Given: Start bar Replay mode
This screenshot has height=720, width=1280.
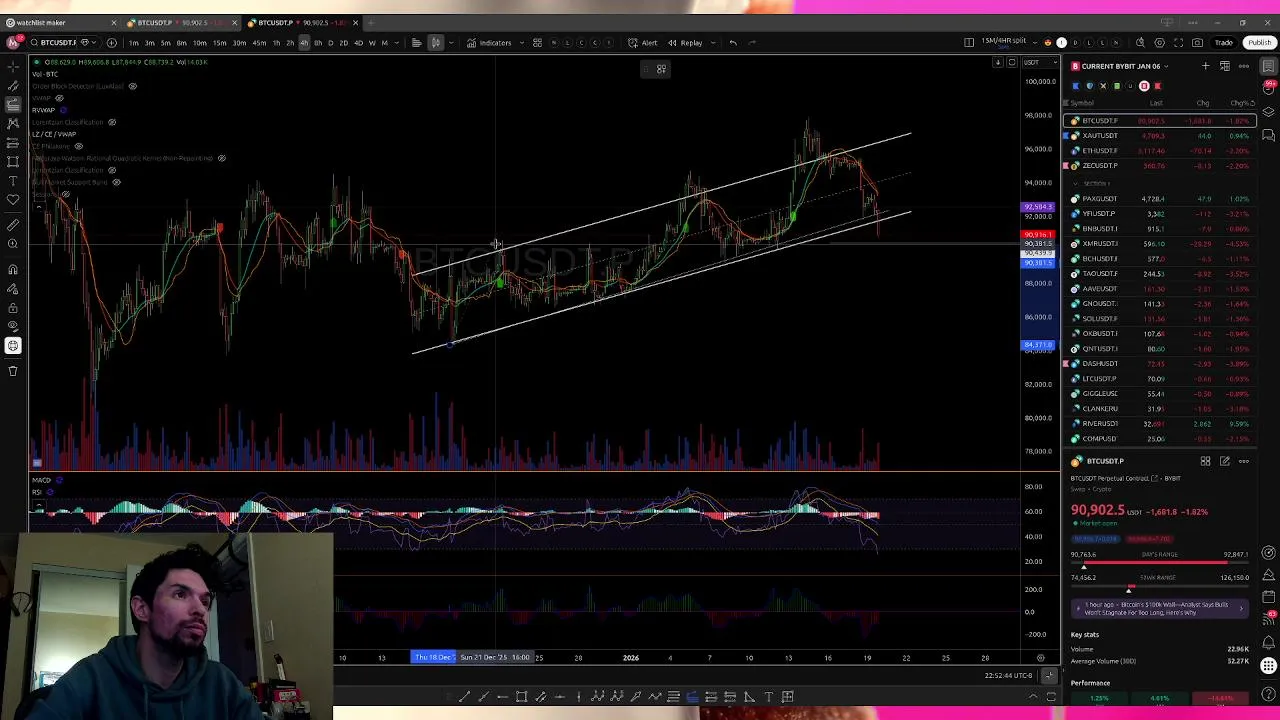Looking at the screenshot, I should pyautogui.click(x=684, y=43).
